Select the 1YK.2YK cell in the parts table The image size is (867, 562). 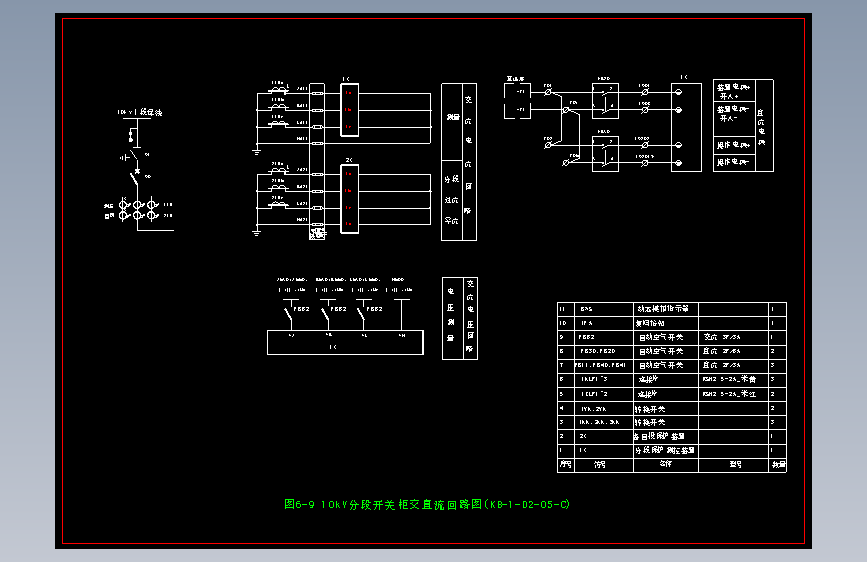(x=604, y=409)
